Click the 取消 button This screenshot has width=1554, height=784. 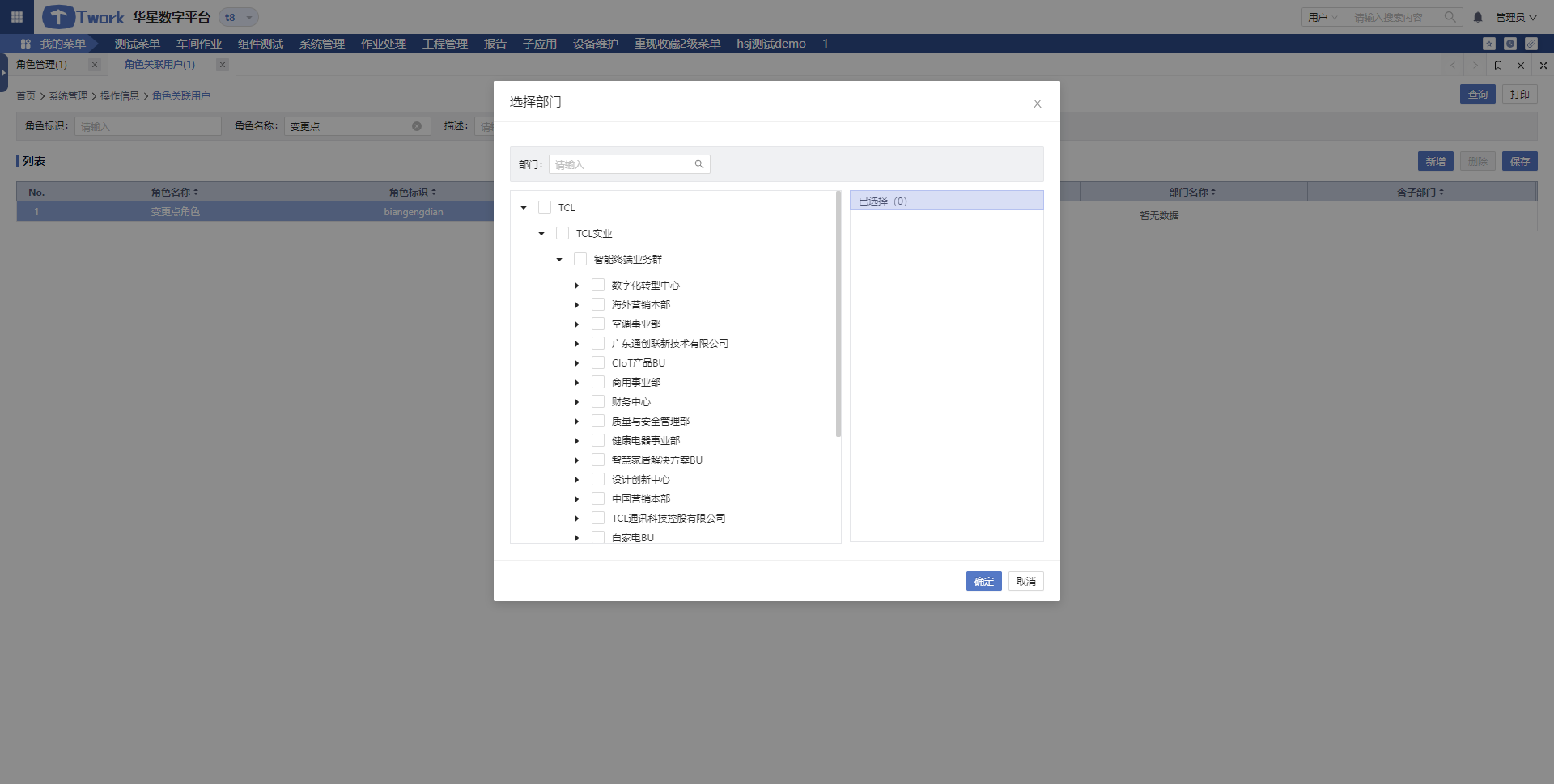(1025, 581)
